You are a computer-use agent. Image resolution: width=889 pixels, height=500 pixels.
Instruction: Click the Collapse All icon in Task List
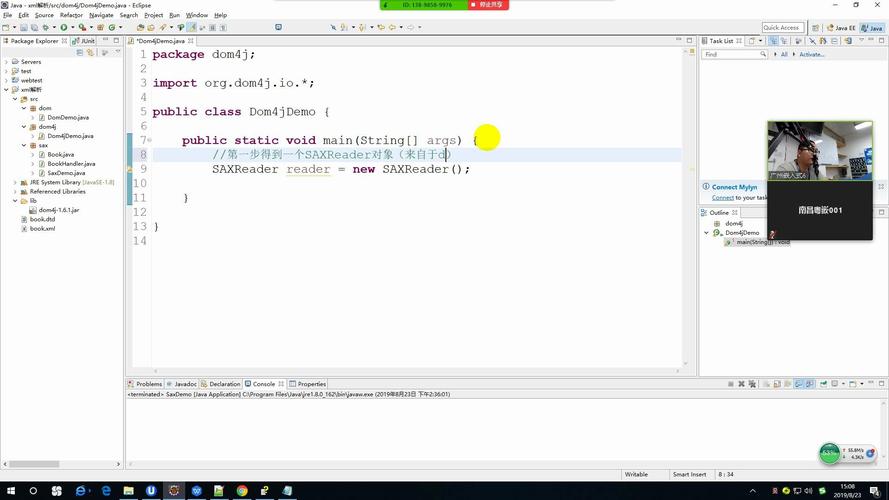coord(835,41)
